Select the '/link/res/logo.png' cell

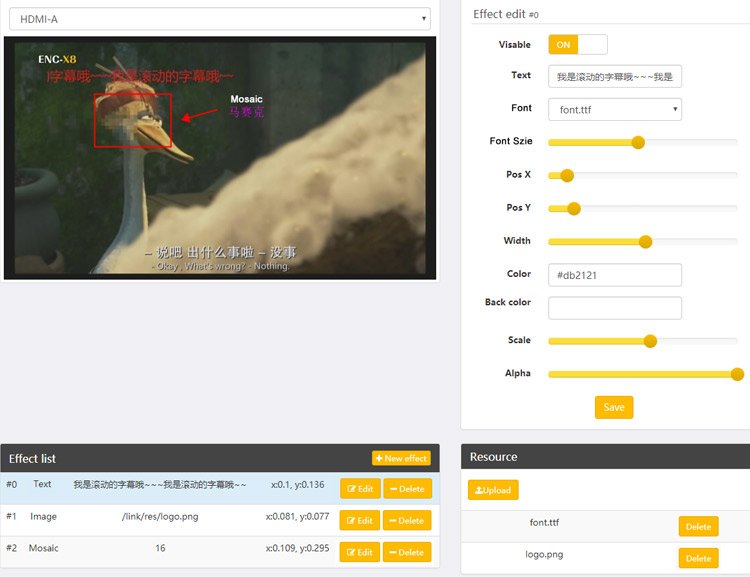(160, 516)
